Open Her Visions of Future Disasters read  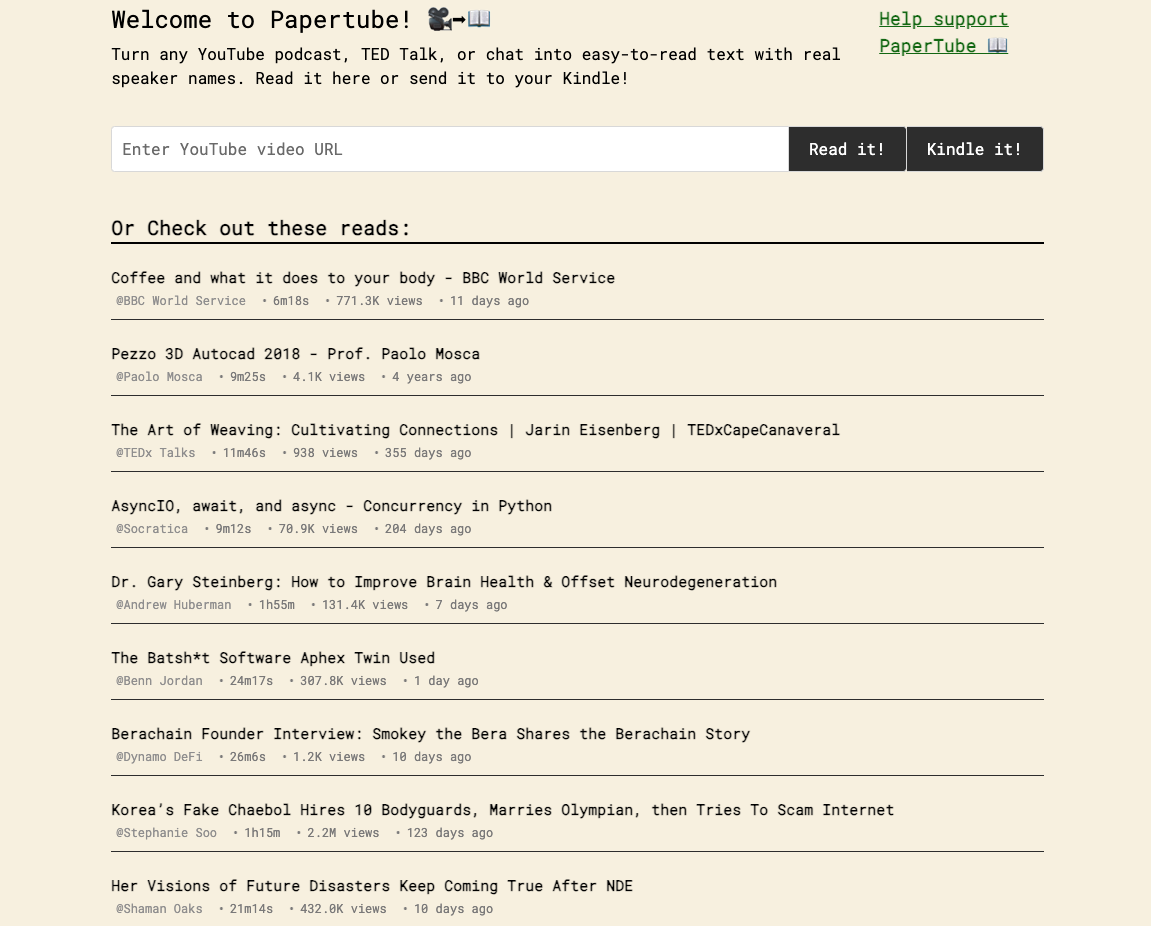[x=371, y=886]
